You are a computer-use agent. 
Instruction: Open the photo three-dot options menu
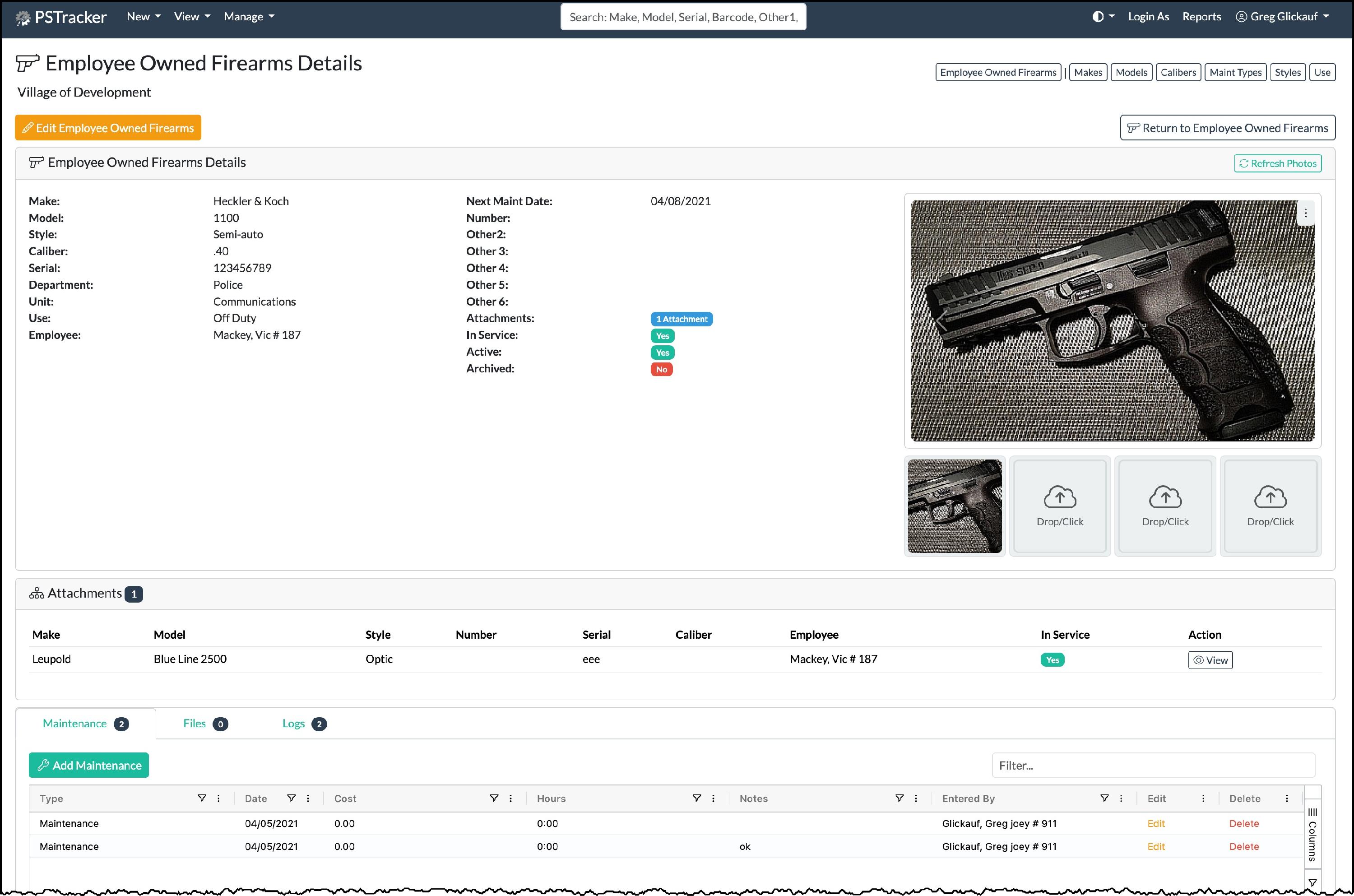click(1305, 213)
